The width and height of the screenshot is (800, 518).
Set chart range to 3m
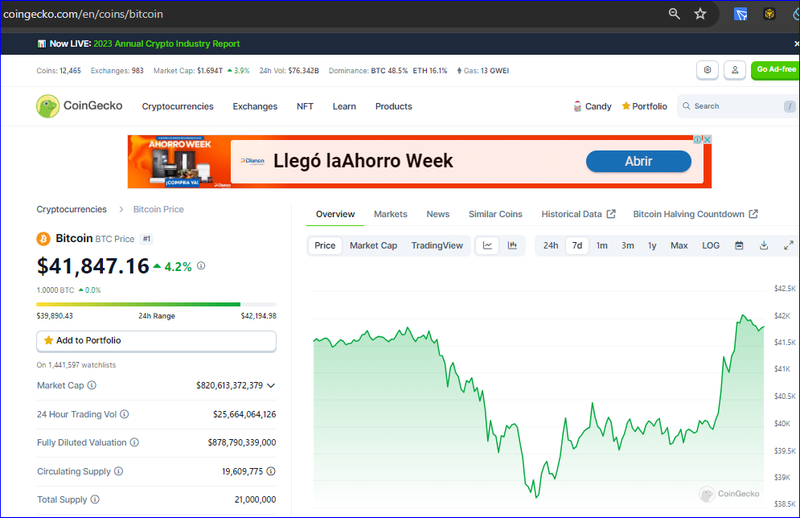[628, 245]
